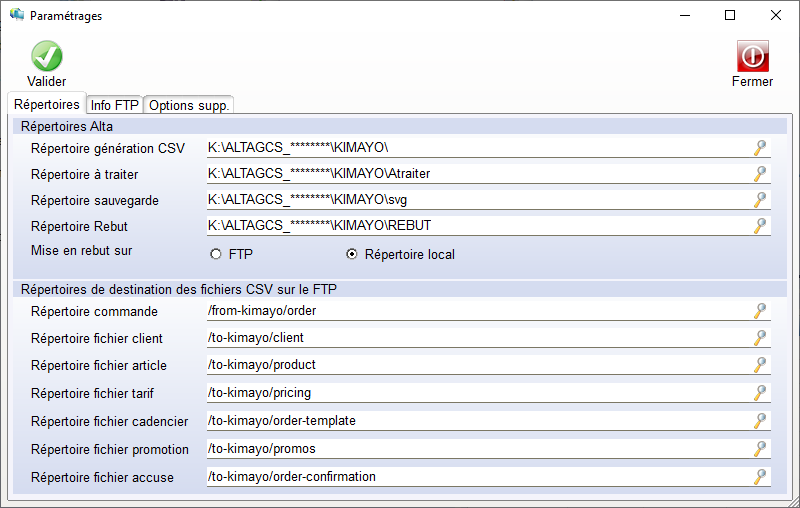Click browse icon for Répertoire fichier promotion
800x508 pixels.
click(x=760, y=449)
